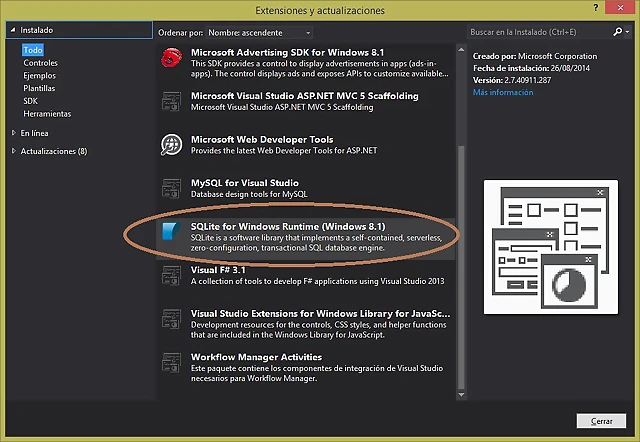Click the MySQL for Visual Studio icon
Viewport: 640px width, 442px height.
pyautogui.click(x=171, y=188)
